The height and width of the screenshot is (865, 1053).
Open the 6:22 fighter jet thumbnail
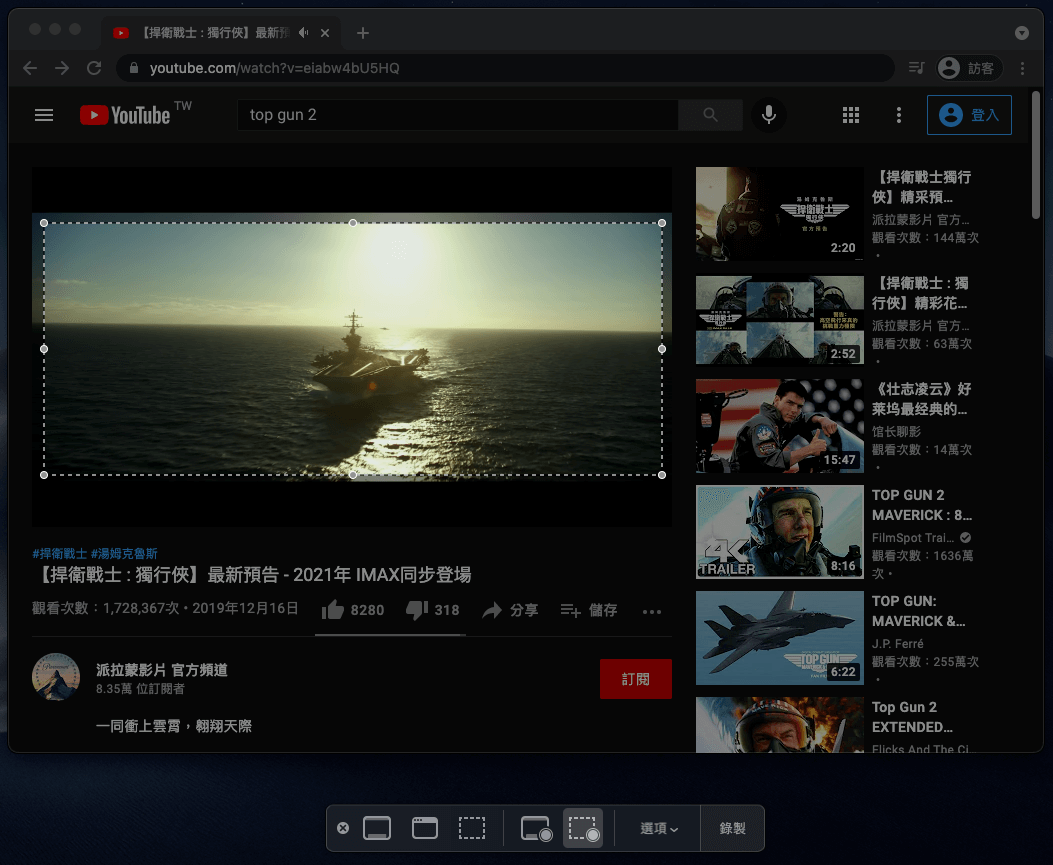point(780,638)
